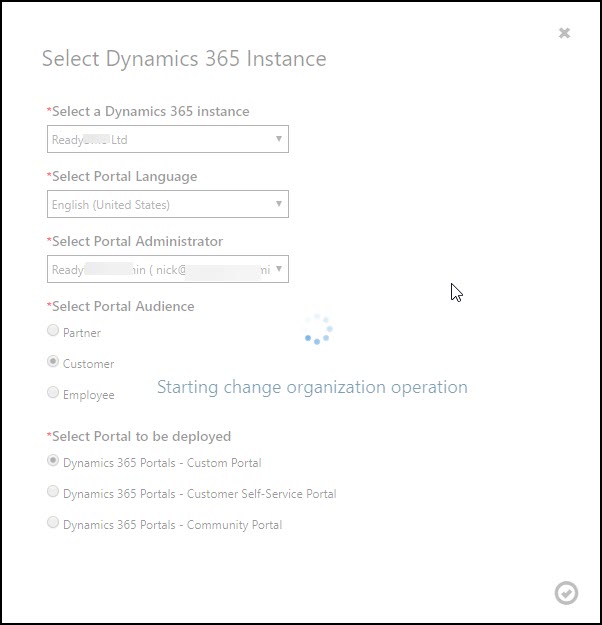This screenshot has width=602, height=625.
Task: Click the 'Select a Dynamics 365 instance' label
Action: tap(150, 112)
